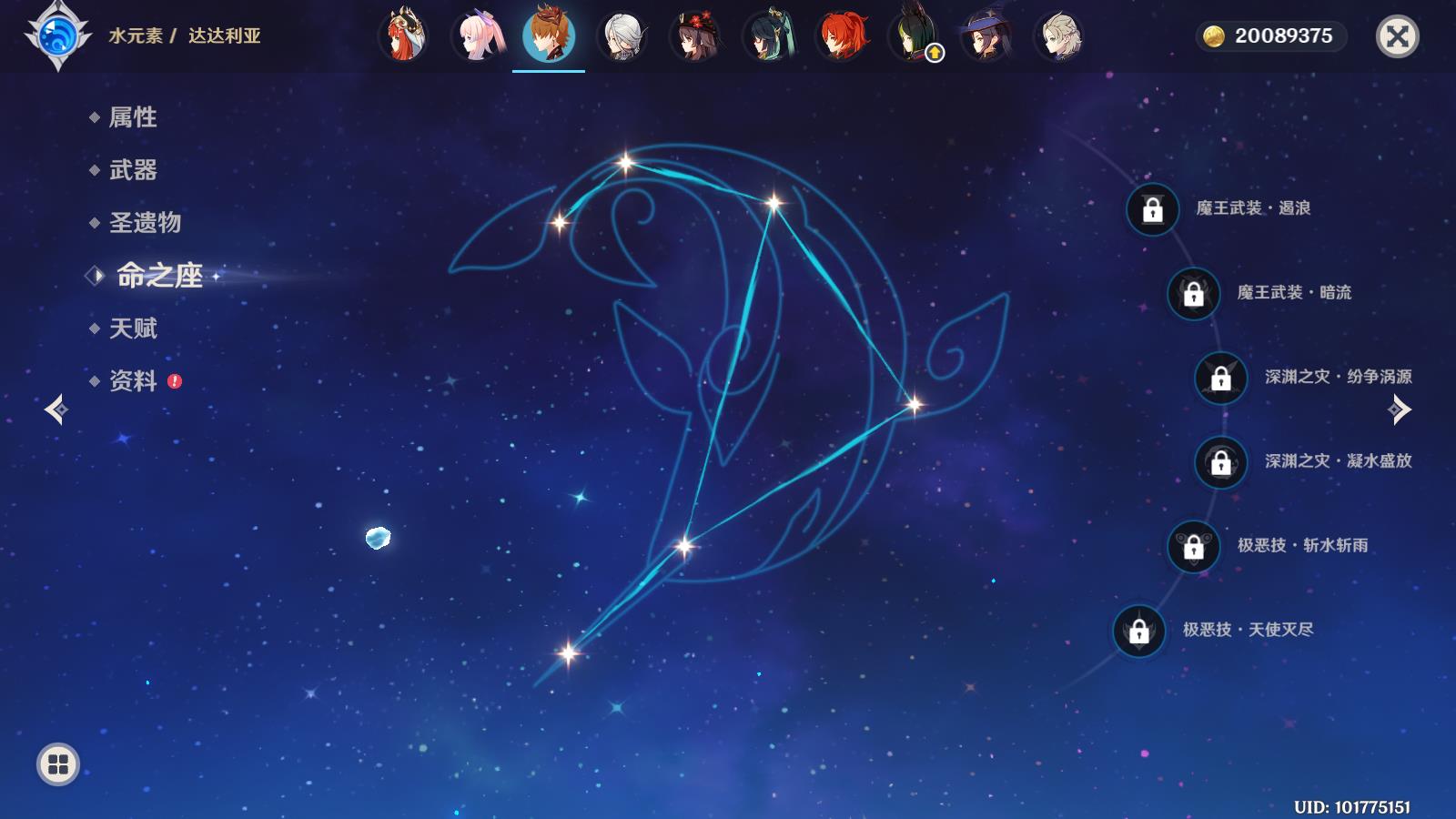Select the blonde-haired character portrait

tap(1060, 36)
